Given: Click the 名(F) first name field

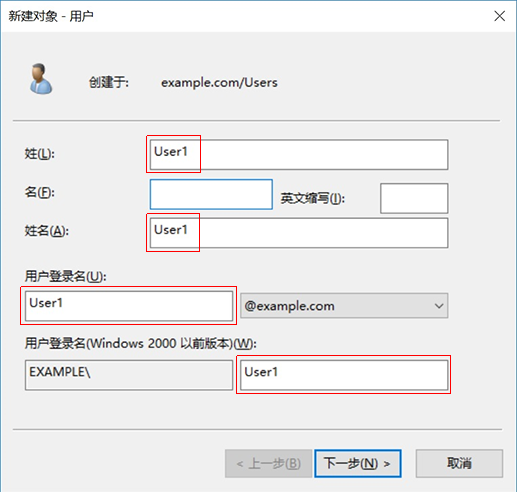Looking at the screenshot, I should point(211,194).
